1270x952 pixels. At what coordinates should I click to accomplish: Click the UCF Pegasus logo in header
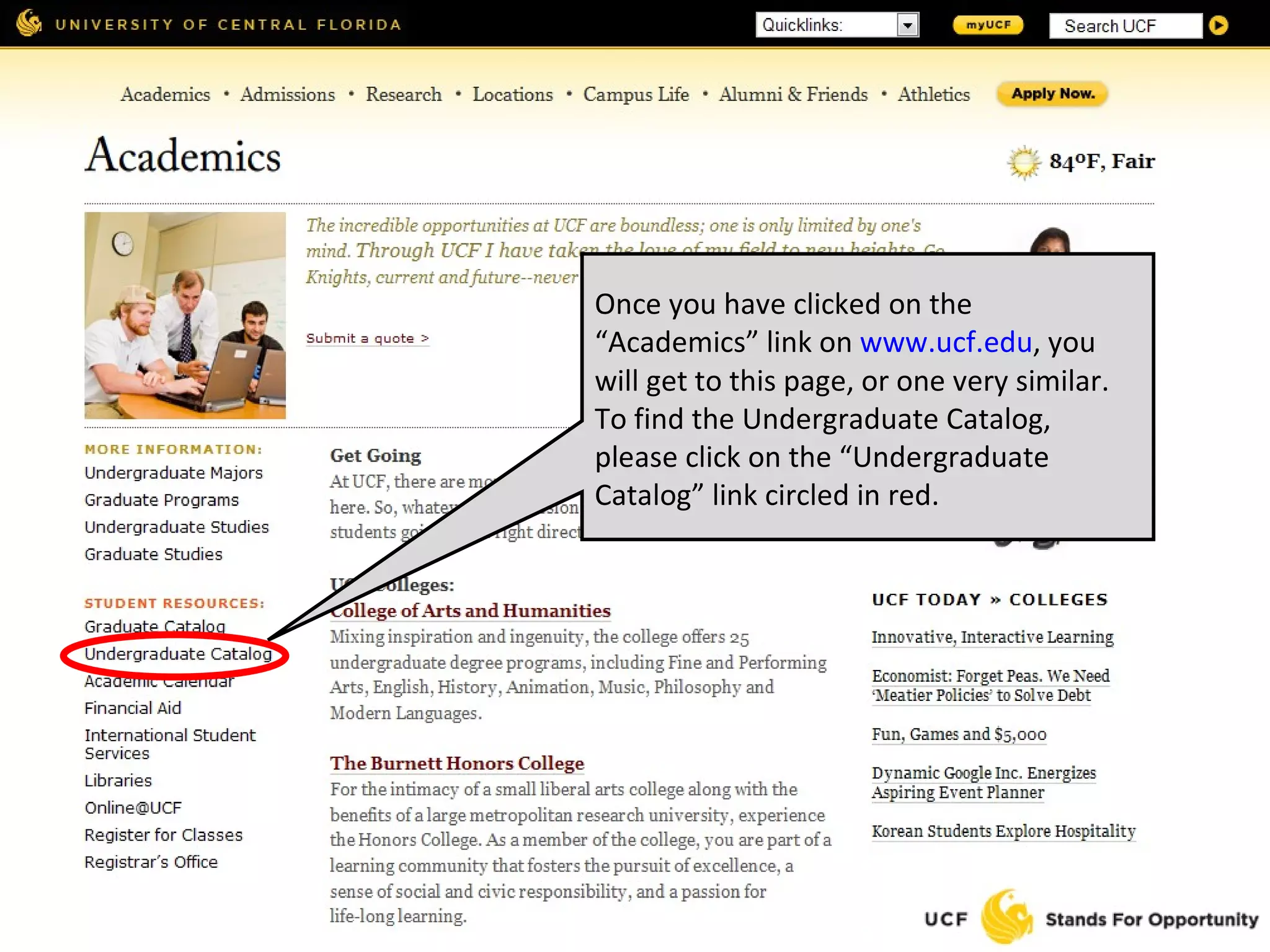tap(29, 24)
